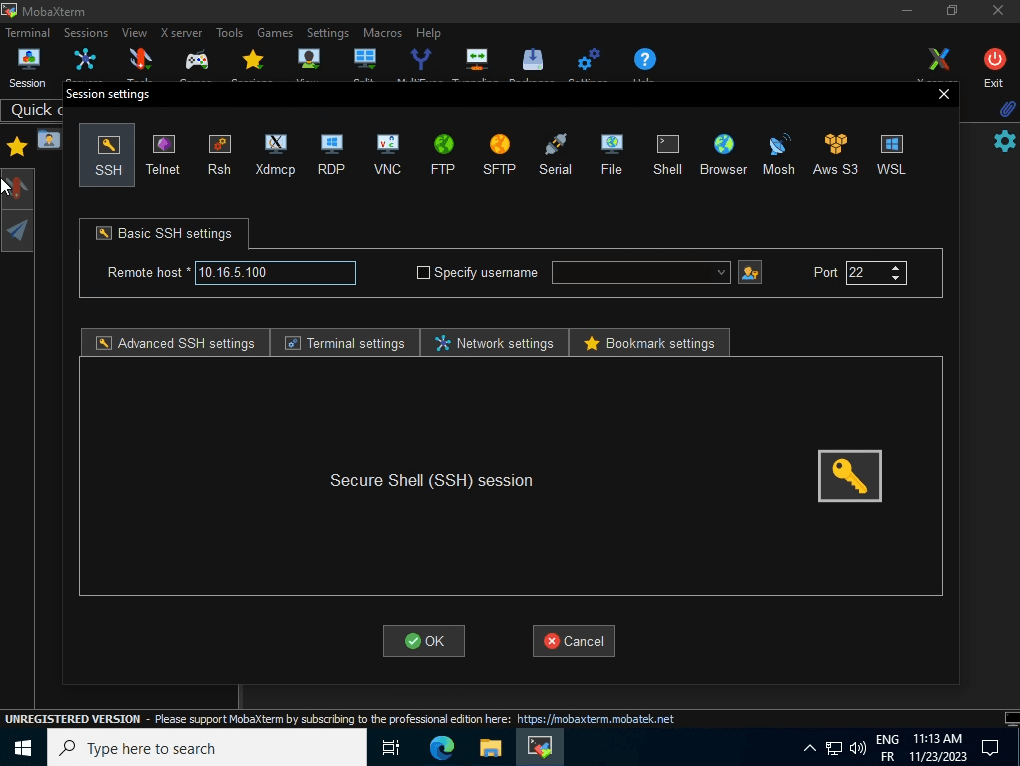The image size is (1020, 766).
Task: Open the Terminal menu
Action: click(x=27, y=33)
